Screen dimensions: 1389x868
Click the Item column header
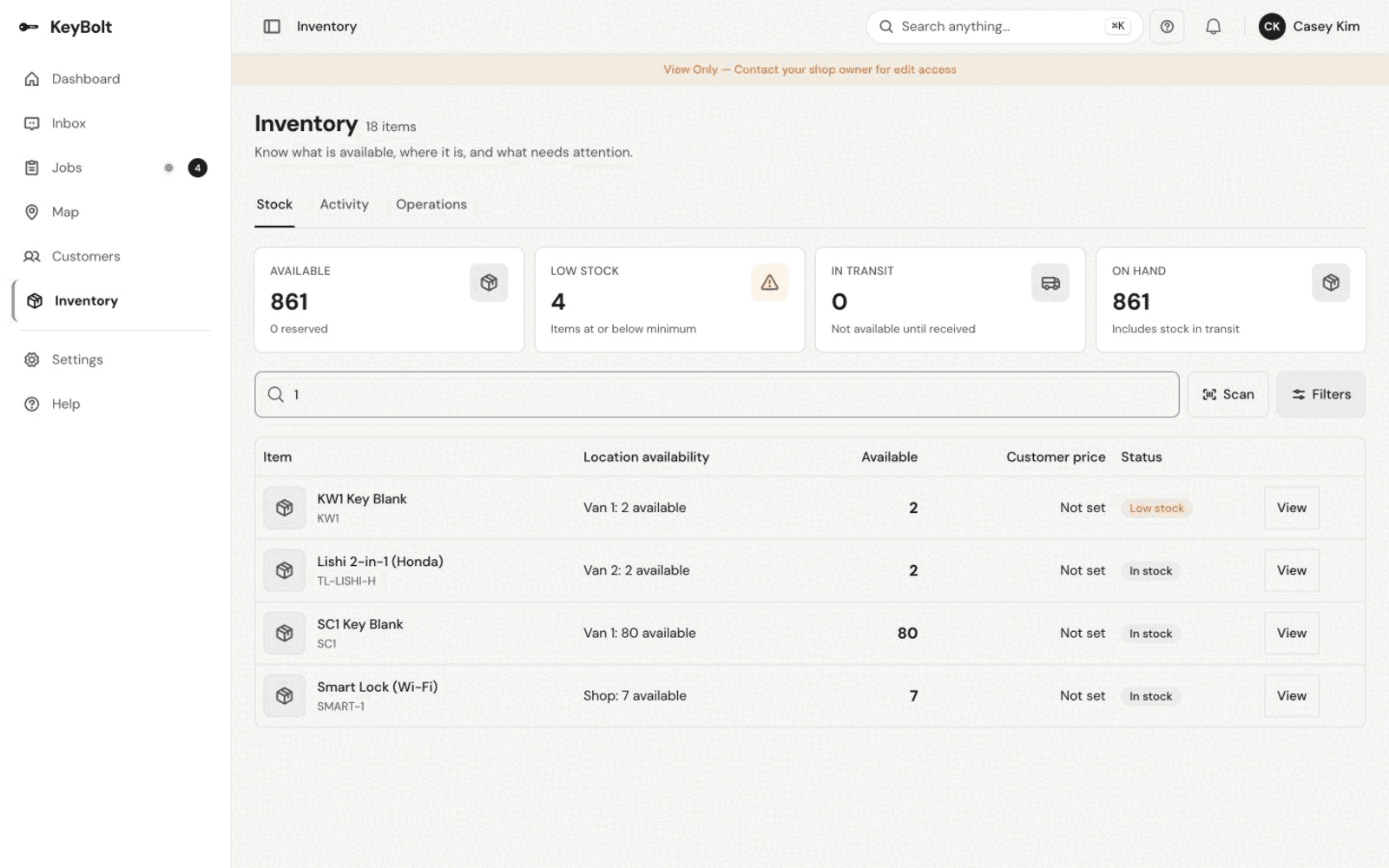[278, 457]
